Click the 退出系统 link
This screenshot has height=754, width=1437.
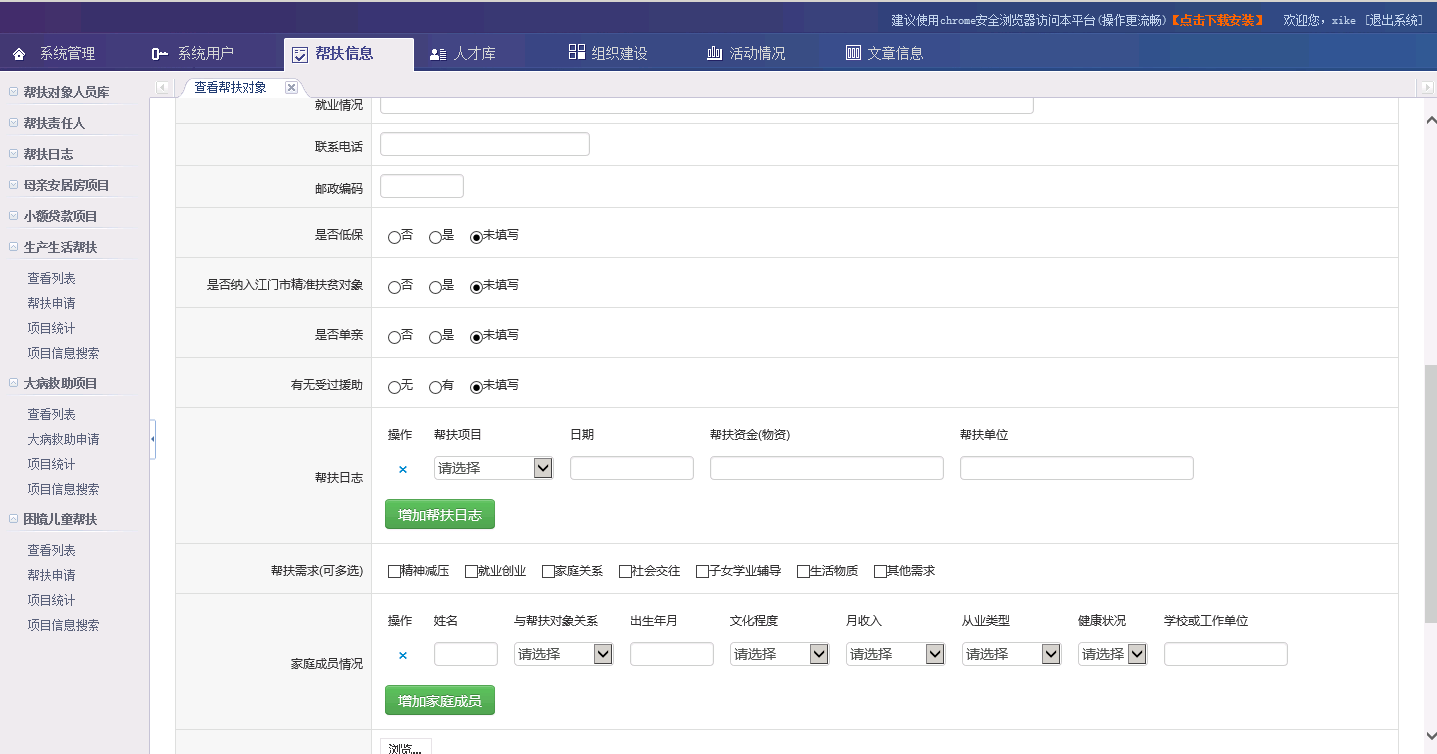coord(1393,20)
